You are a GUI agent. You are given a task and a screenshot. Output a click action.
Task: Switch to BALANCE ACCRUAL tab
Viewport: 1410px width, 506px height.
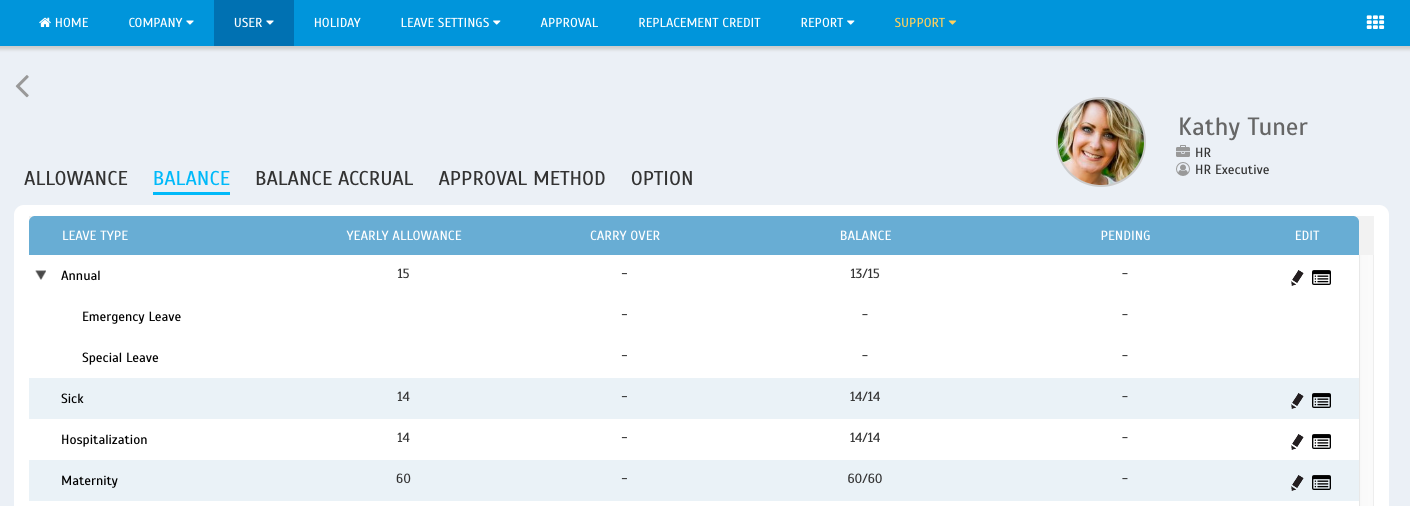point(334,179)
